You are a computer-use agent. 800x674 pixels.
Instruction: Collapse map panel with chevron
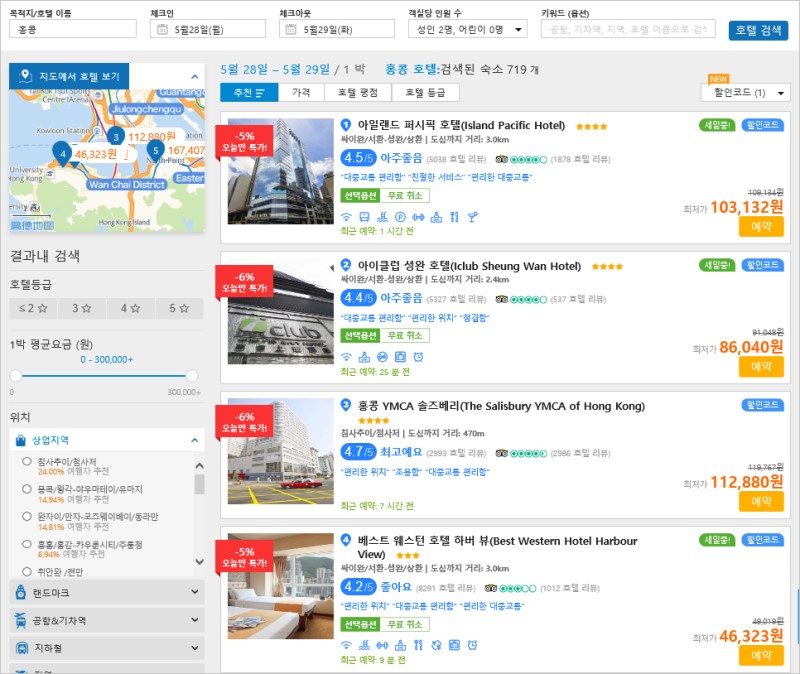(x=194, y=77)
